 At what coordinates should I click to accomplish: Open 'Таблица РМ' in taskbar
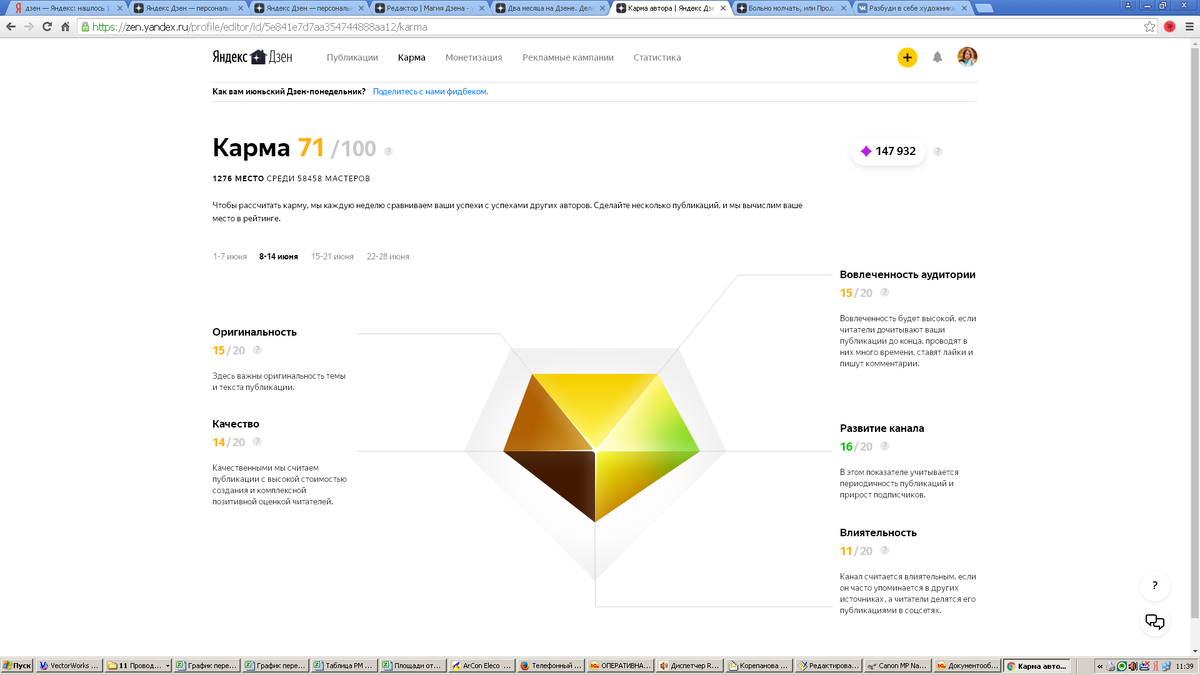344,666
